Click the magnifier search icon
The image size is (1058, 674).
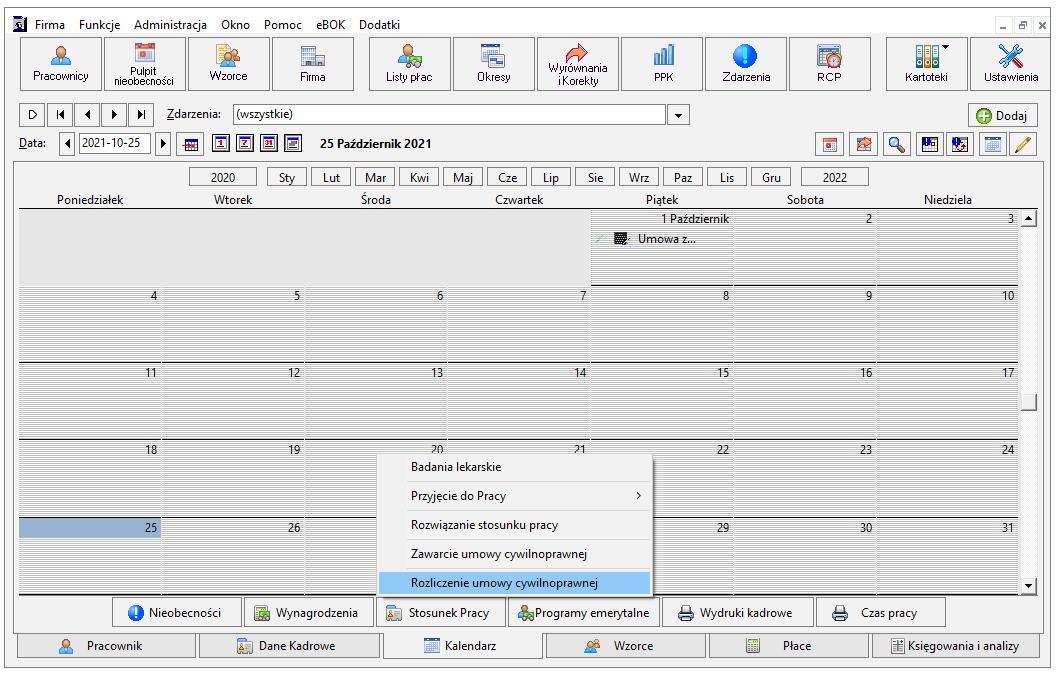896,144
